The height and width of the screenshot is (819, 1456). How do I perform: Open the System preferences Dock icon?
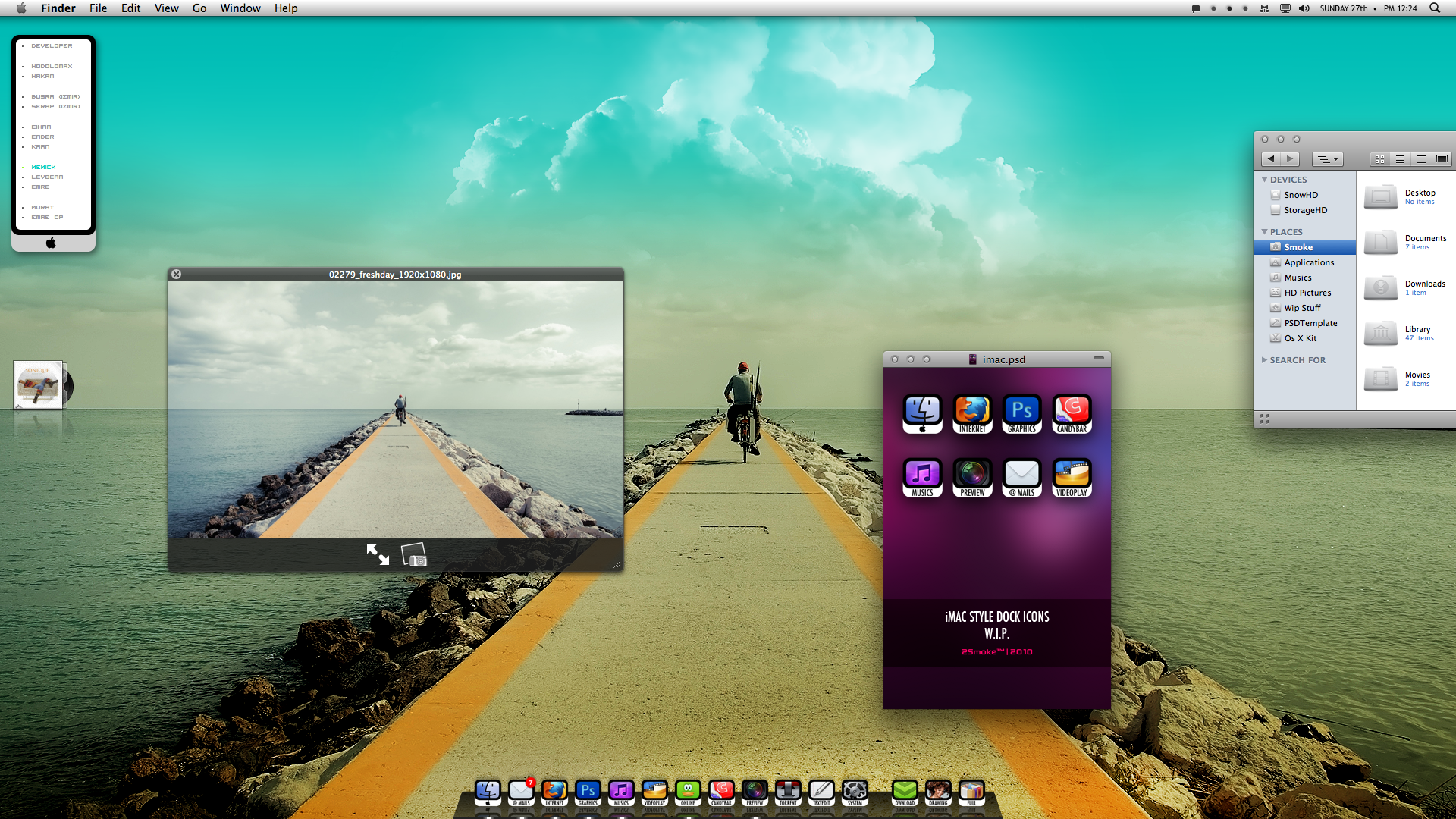(855, 792)
